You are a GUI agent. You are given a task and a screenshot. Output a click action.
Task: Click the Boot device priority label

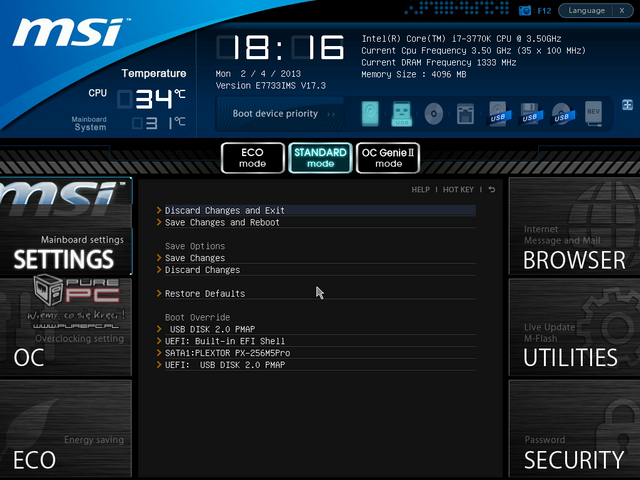pyautogui.click(x=275, y=113)
